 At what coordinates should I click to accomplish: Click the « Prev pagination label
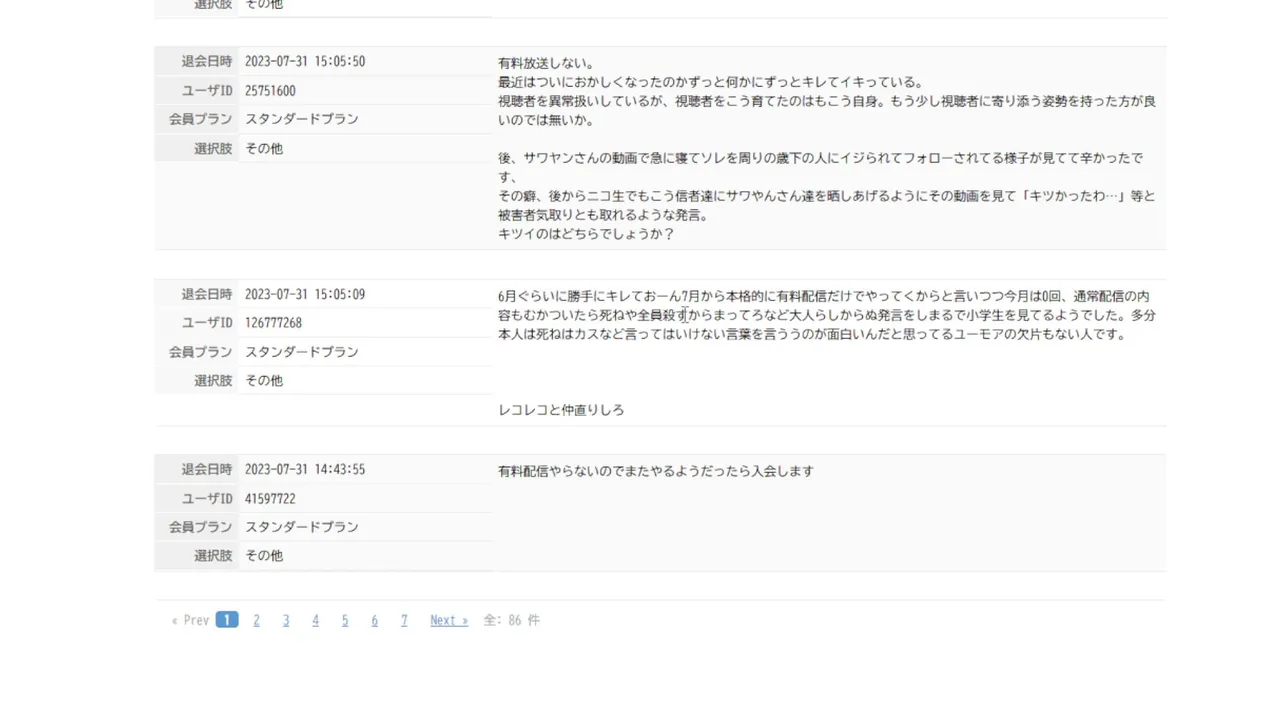190,620
